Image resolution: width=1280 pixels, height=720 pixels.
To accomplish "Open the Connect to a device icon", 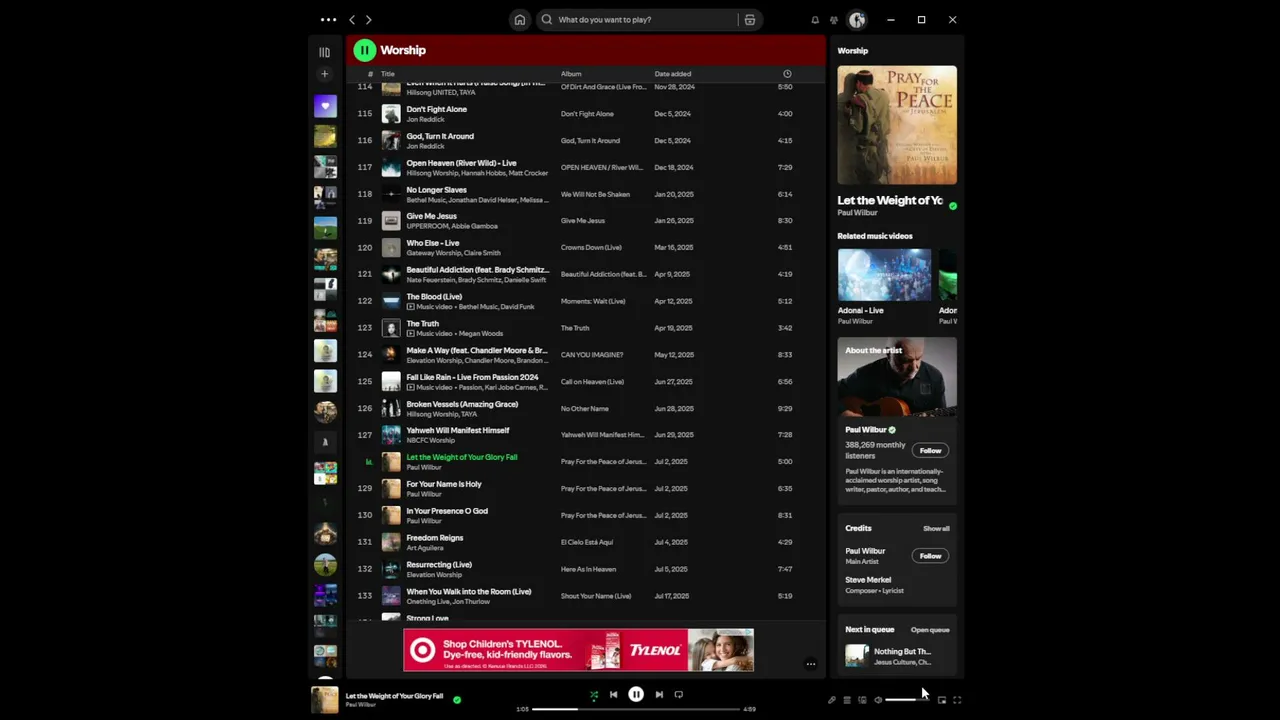I will tap(862, 700).
